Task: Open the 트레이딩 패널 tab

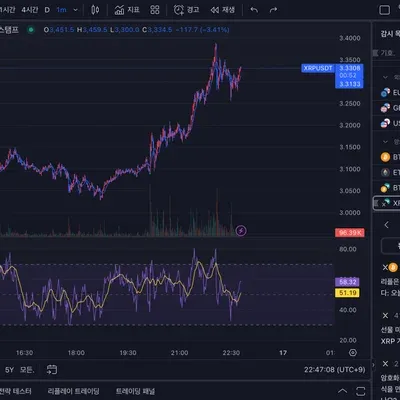Action: click(135, 391)
